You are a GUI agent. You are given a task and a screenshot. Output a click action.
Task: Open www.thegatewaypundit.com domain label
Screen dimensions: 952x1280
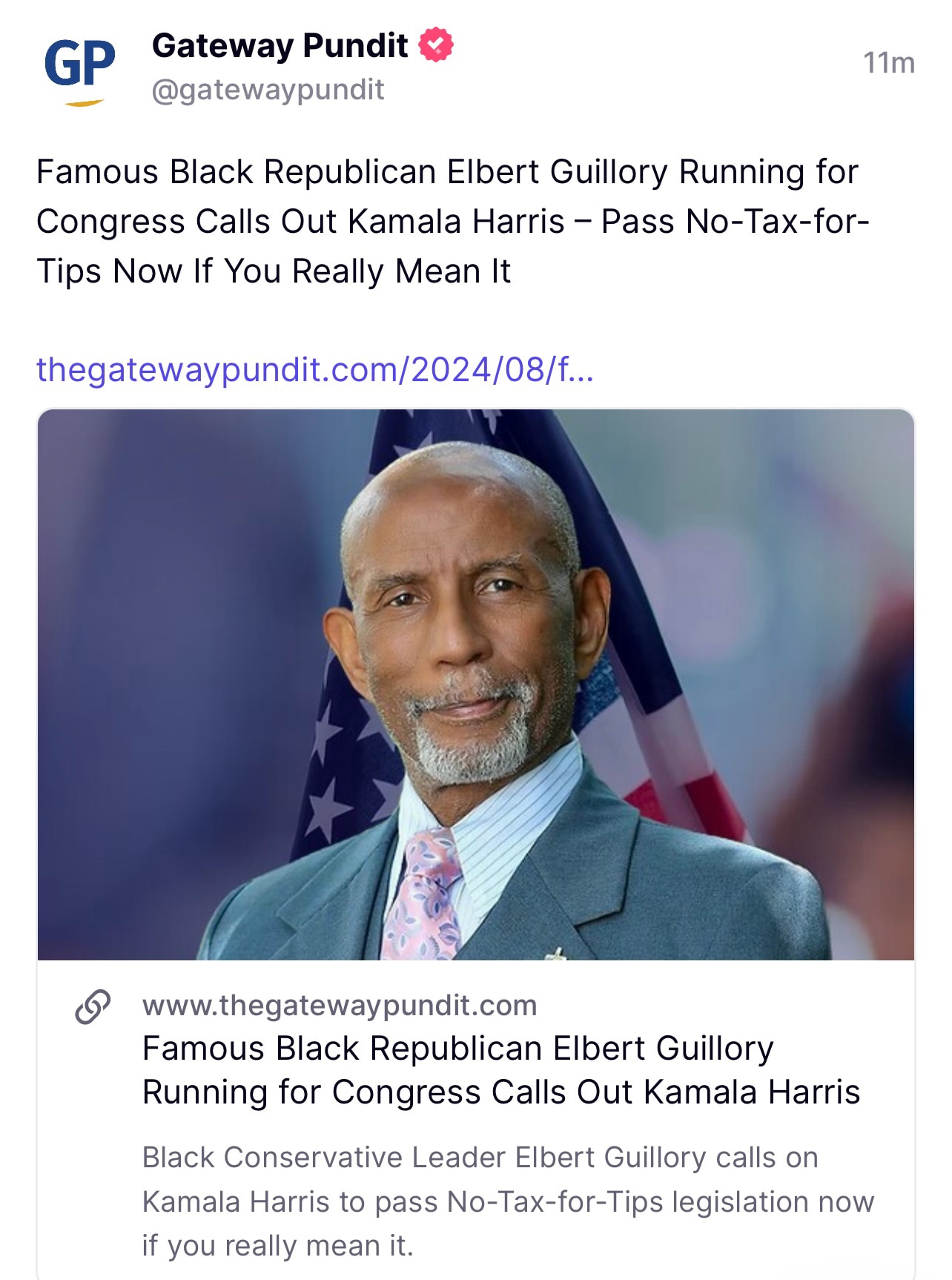tap(340, 1006)
